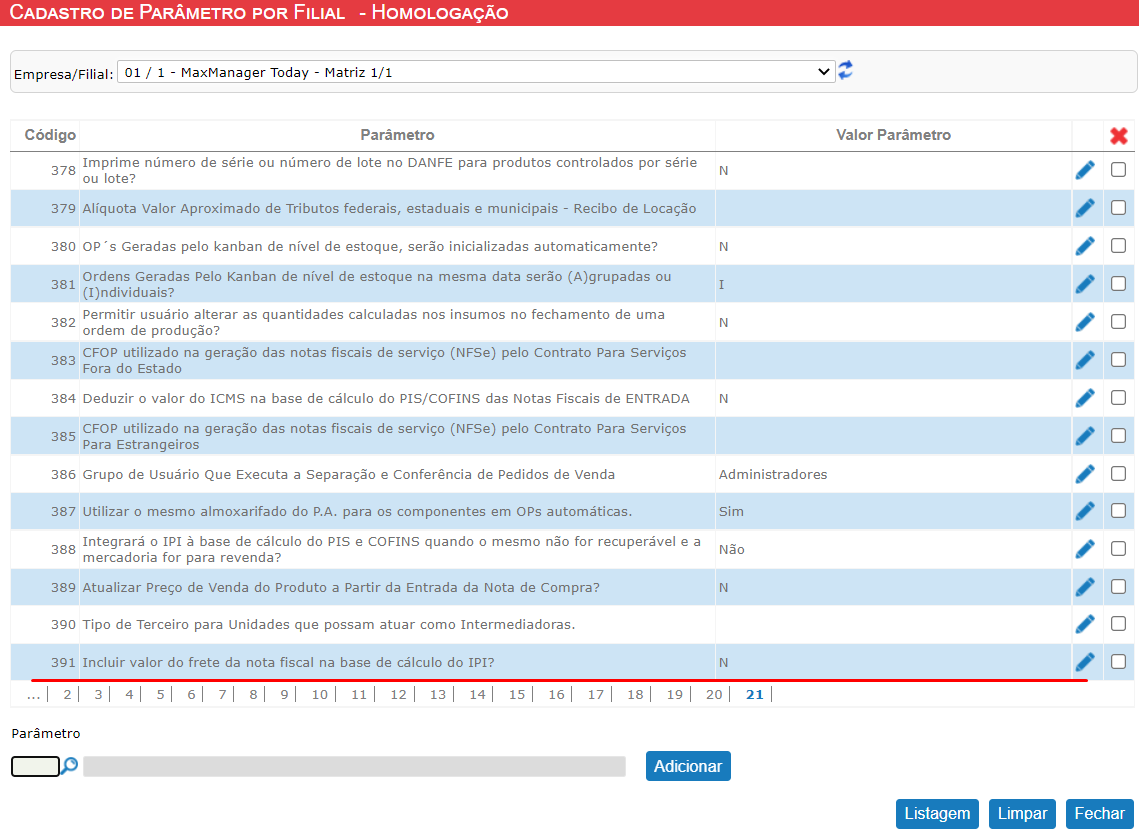The image size is (1139, 837).
Task: Edit parameter 385 with pencil icon
Action: tap(1085, 436)
